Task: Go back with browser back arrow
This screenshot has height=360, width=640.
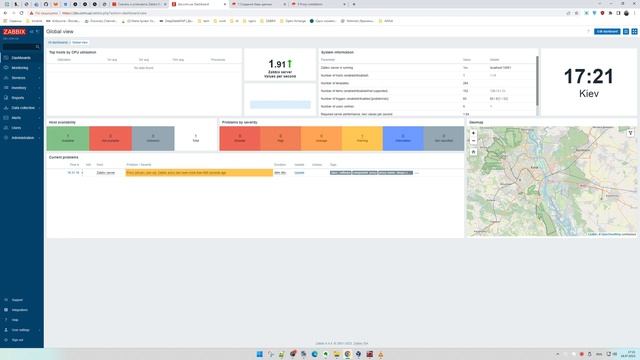Action: coord(5,13)
